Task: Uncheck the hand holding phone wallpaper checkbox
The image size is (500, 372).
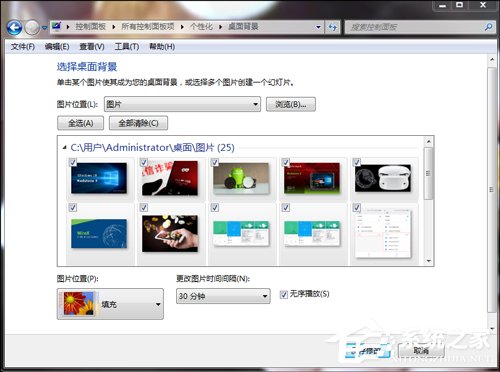Action: click(144, 208)
